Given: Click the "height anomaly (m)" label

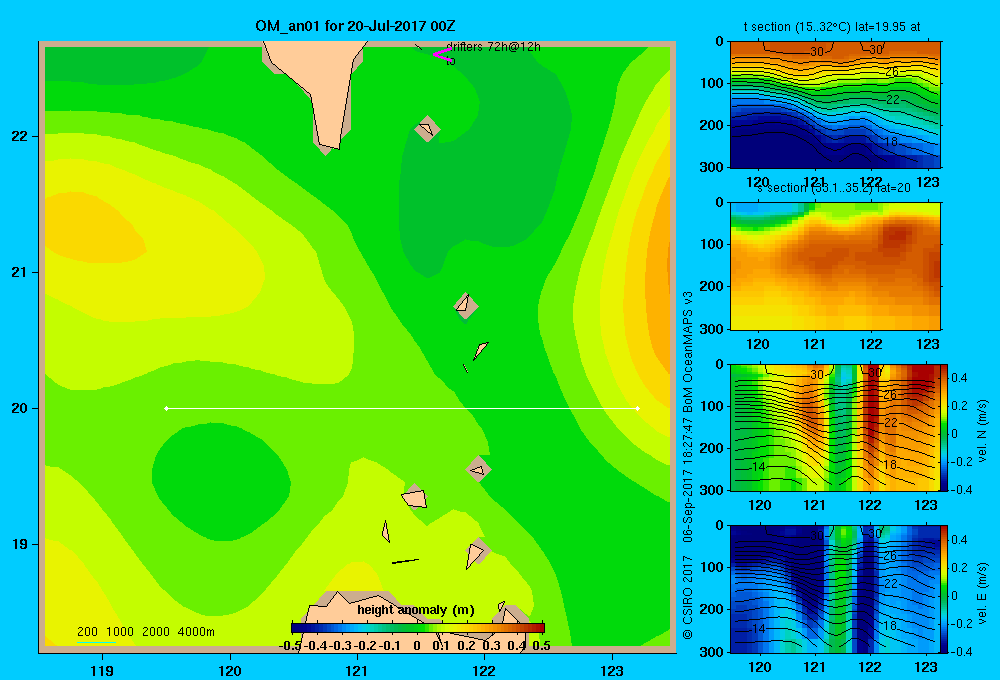Looking at the screenshot, I should [416, 610].
